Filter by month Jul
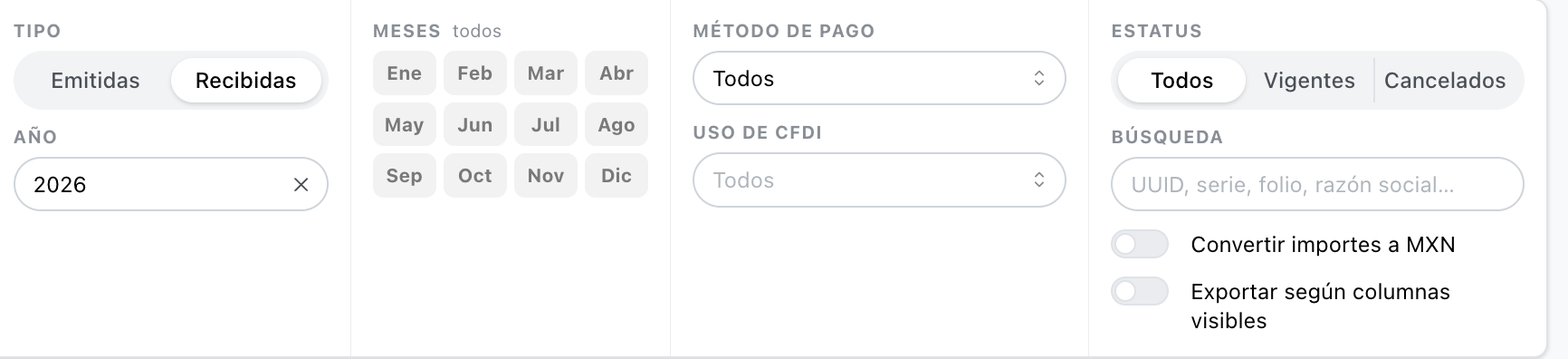Image resolution: width=1568 pixels, height=359 pixels. (546, 125)
